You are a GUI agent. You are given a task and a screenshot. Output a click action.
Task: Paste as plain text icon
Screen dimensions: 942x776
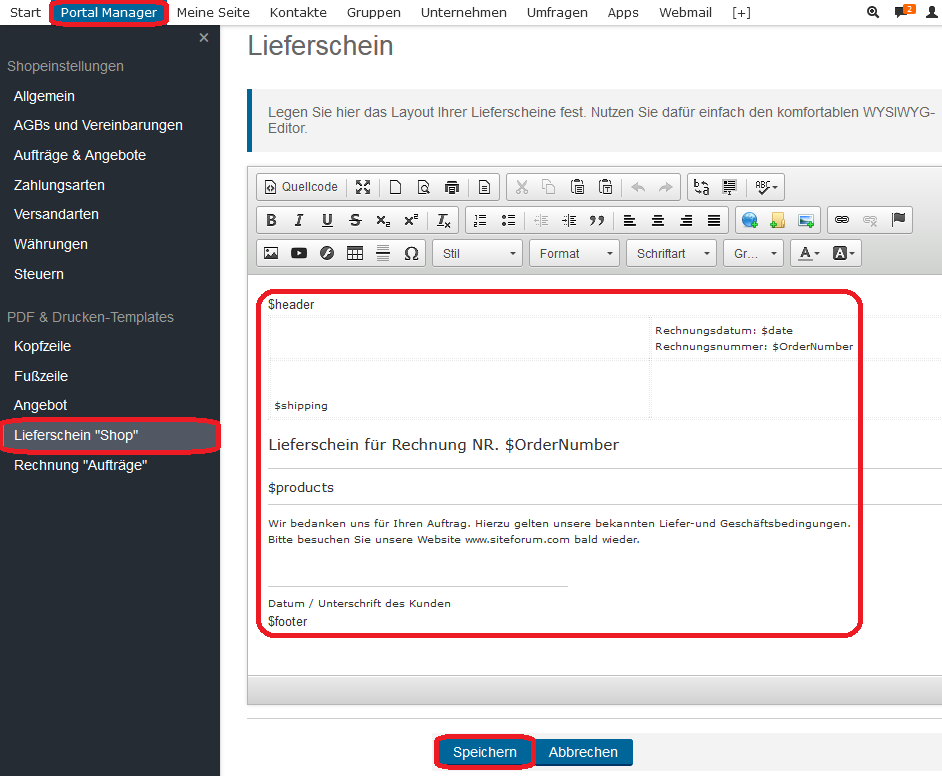click(x=606, y=187)
